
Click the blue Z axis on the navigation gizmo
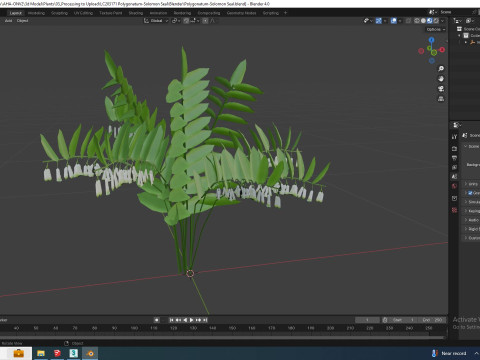click(432, 40)
